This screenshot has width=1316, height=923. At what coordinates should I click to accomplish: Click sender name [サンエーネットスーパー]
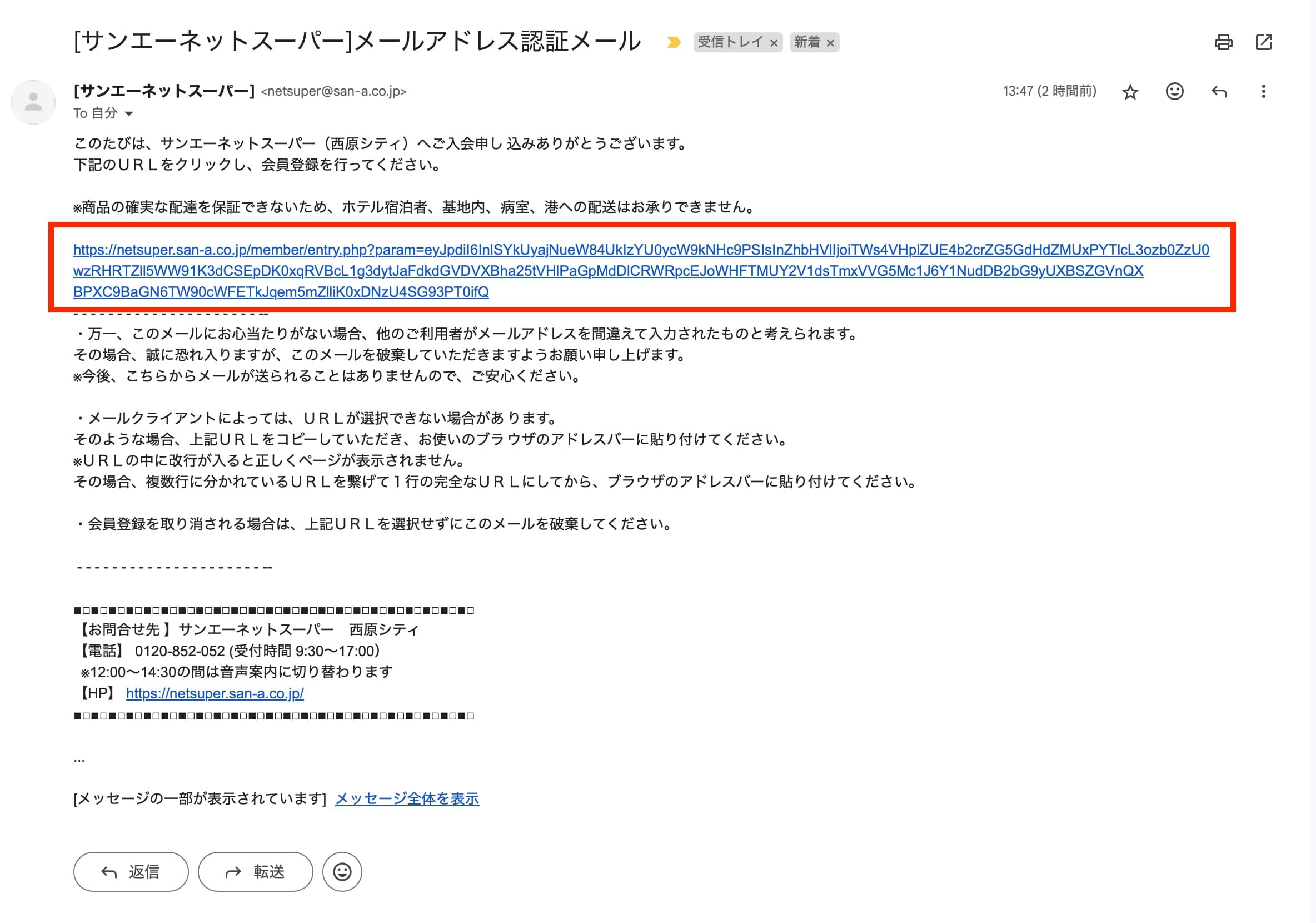click(164, 91)
